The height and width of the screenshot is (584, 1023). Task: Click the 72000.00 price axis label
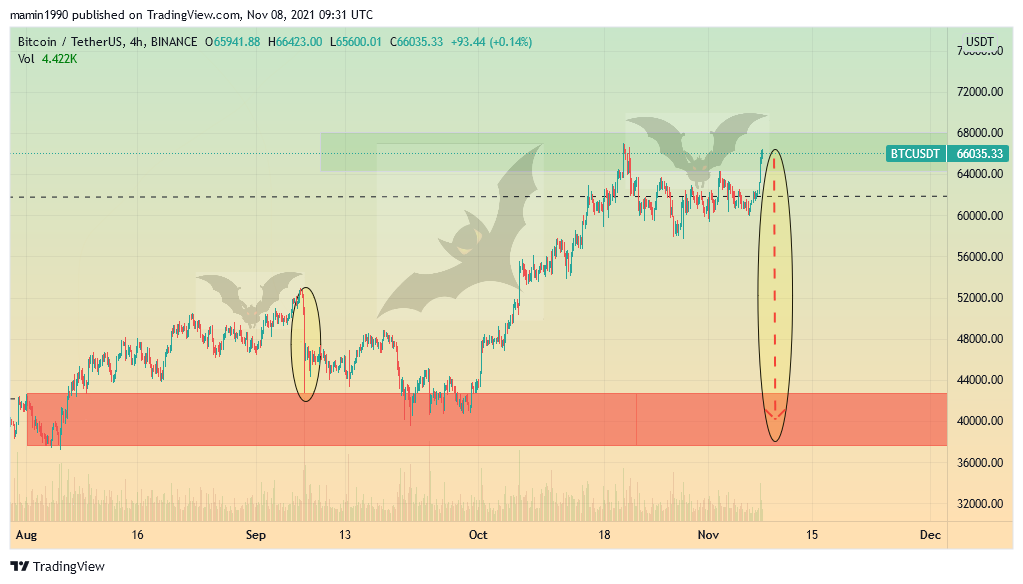979,92
